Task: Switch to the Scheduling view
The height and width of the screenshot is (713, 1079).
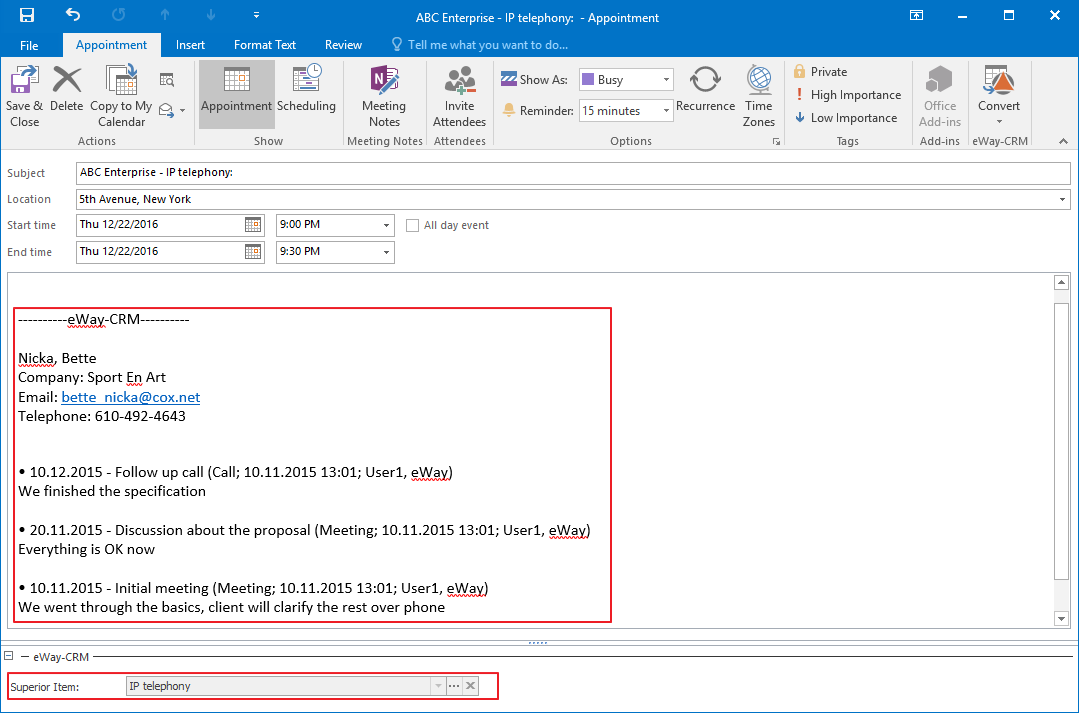Action: [306, 89]
